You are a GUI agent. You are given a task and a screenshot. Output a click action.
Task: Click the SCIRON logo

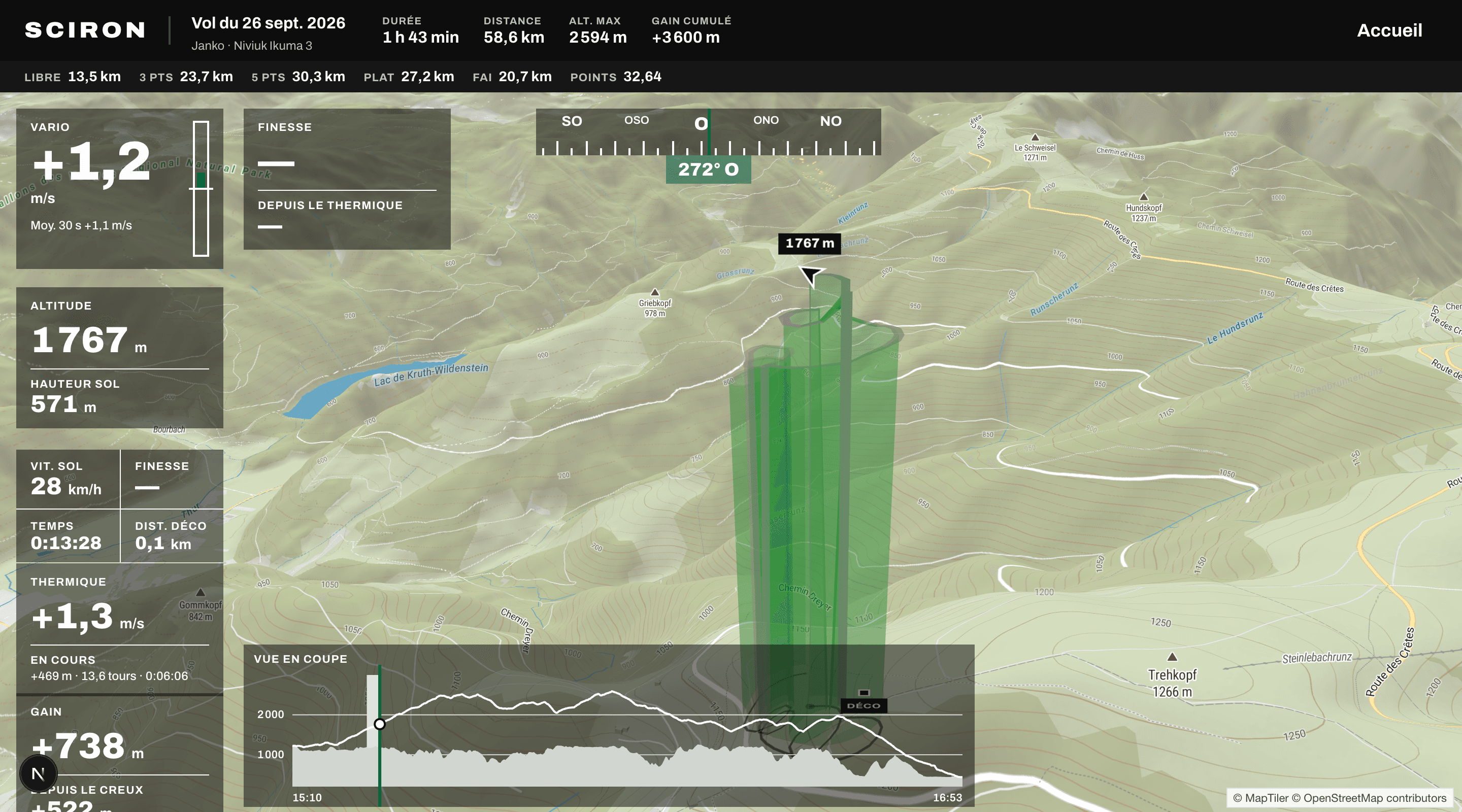point(85,30)
